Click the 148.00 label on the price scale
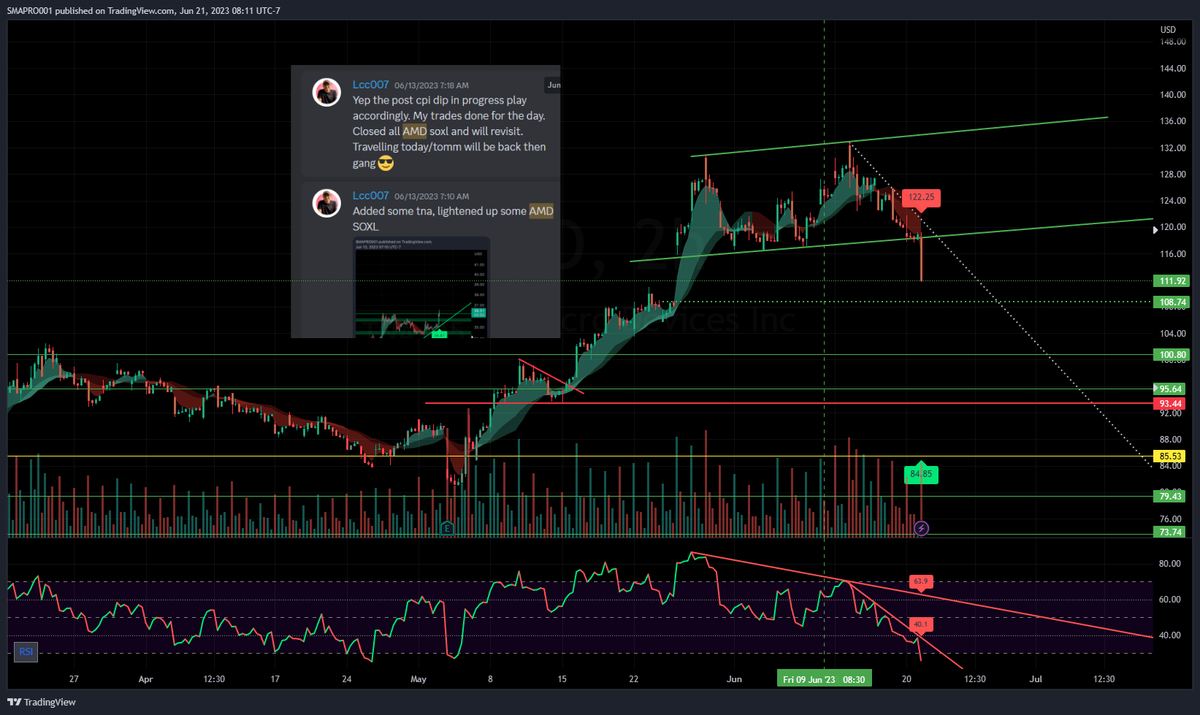Viewport: 1200px width, 715px height. 1172,41
